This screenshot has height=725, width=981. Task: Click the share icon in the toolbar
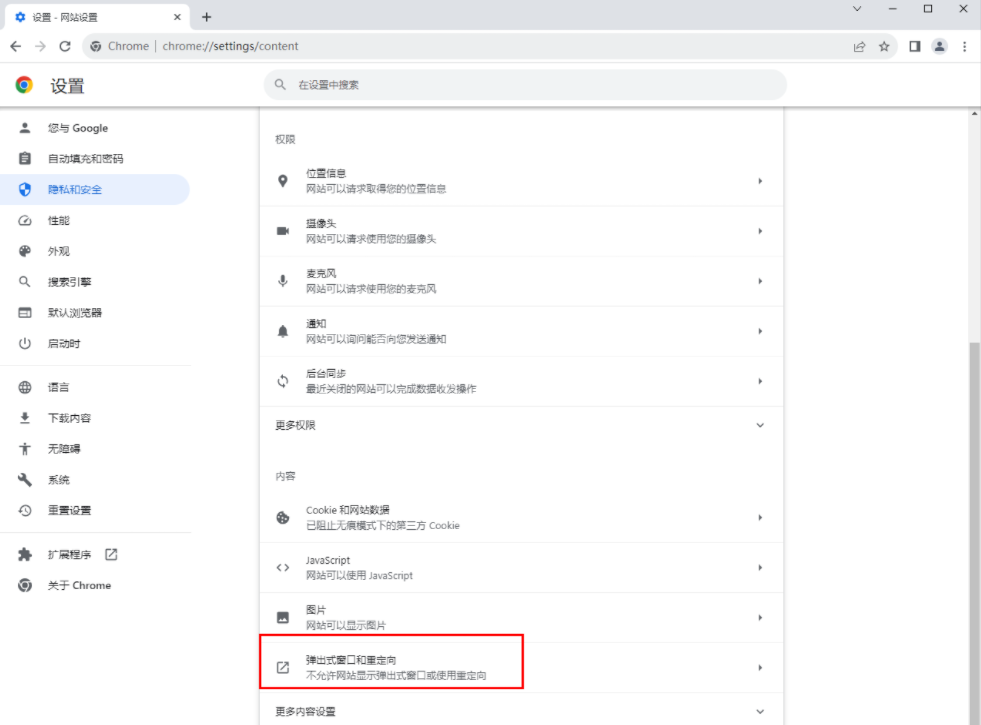coord(858,46)
